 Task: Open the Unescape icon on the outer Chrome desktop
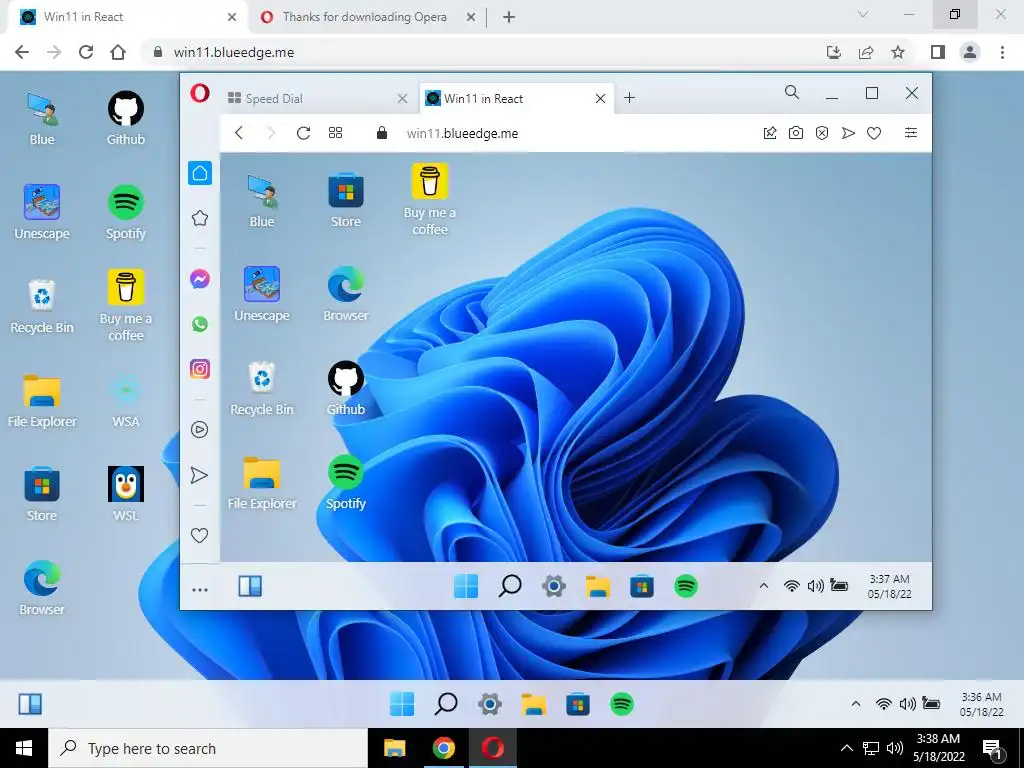point(42,212)
